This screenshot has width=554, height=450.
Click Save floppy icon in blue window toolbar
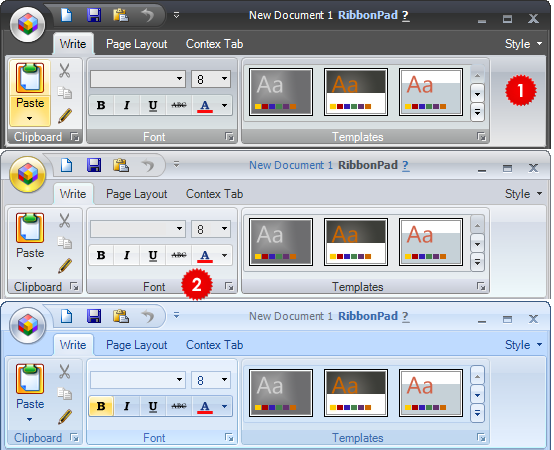click(x=94, y=316)
